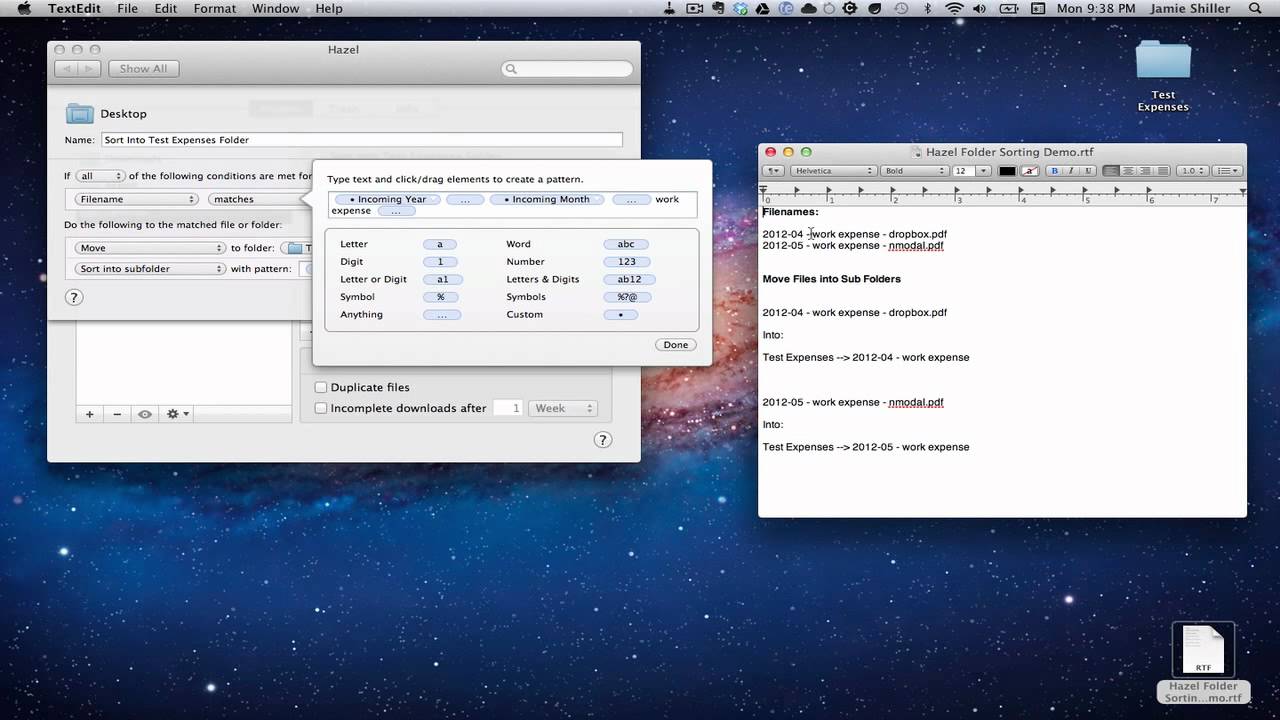Click Show All in Hazel toolbar
Viewport: 1280px width, 720px height.
coord(143,68)
